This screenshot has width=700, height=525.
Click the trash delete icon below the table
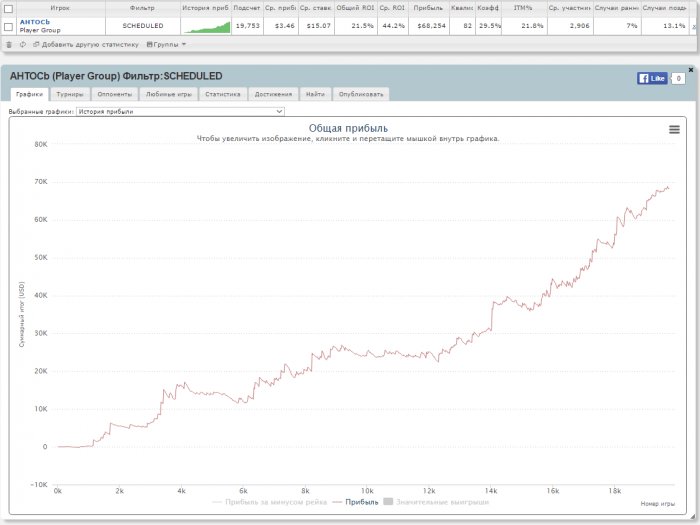(9, 44)
